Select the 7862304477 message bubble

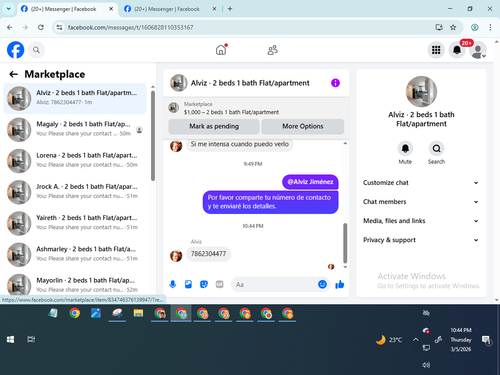[208, 254]
